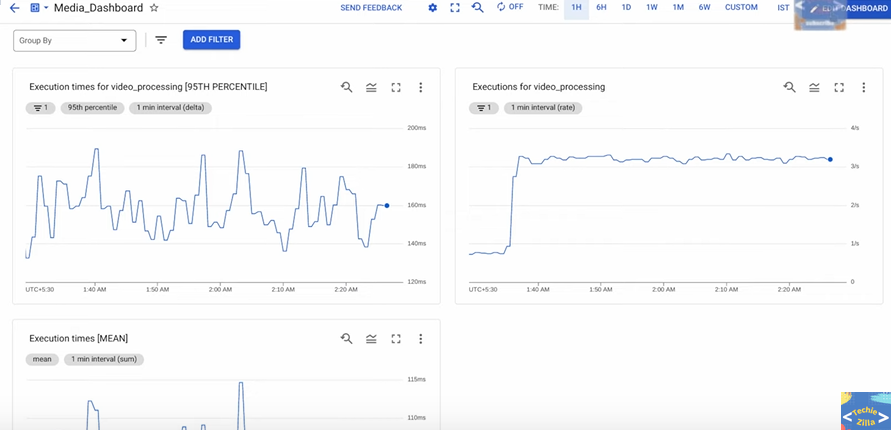Star the Media_Dashboard as favorite
Image resolution: width=891 pixels, height=430 pixels.
153,8
